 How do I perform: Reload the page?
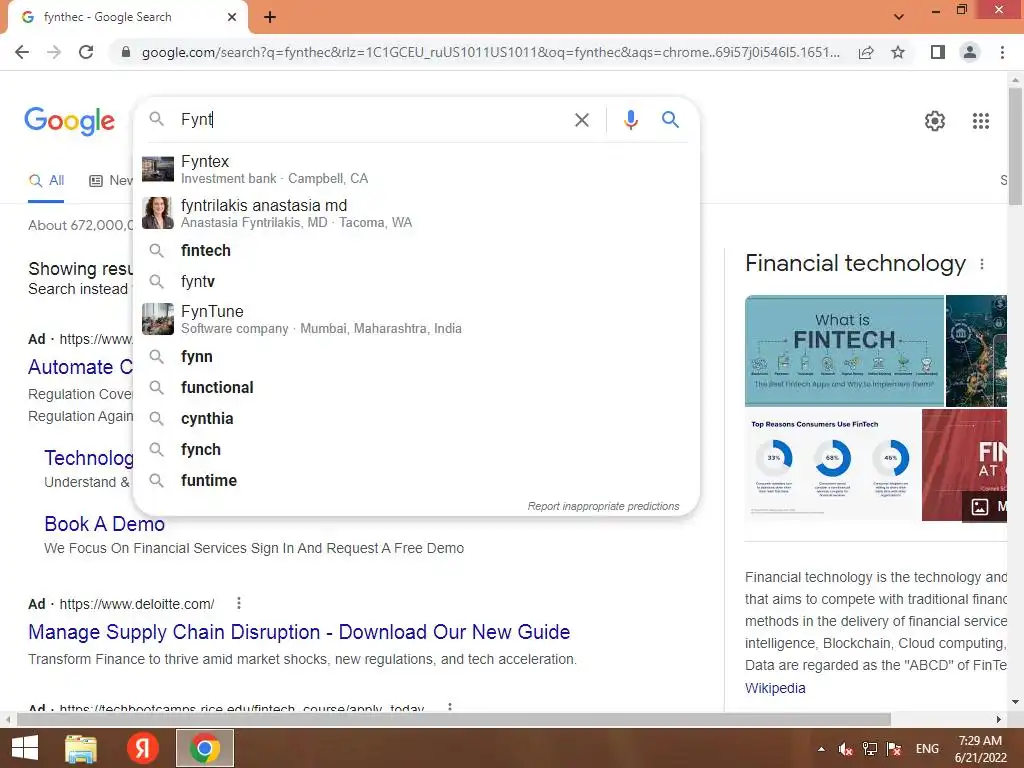coord(86,52)
